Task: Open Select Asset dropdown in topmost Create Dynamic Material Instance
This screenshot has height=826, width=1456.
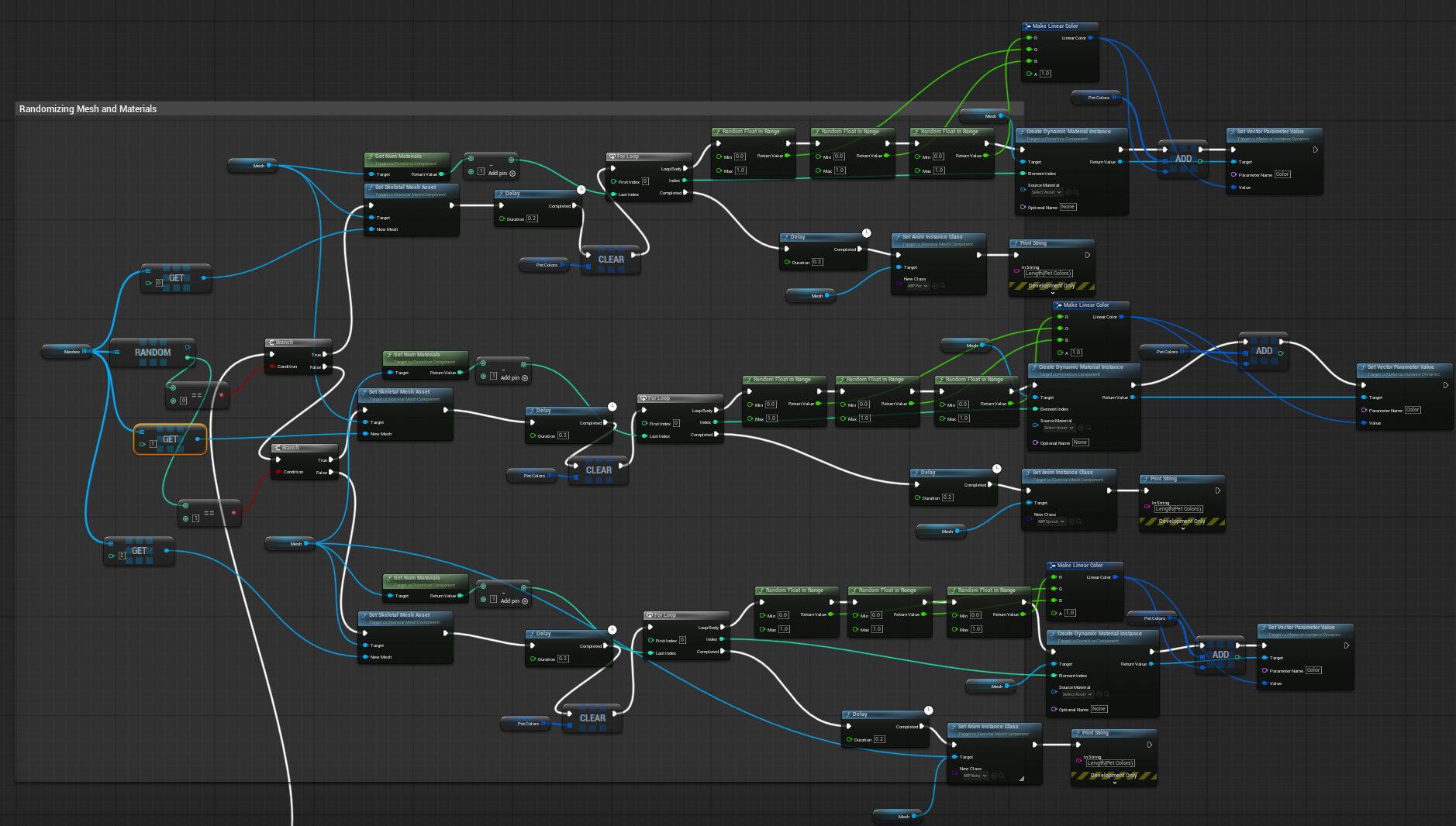Action: [1046, 192]
